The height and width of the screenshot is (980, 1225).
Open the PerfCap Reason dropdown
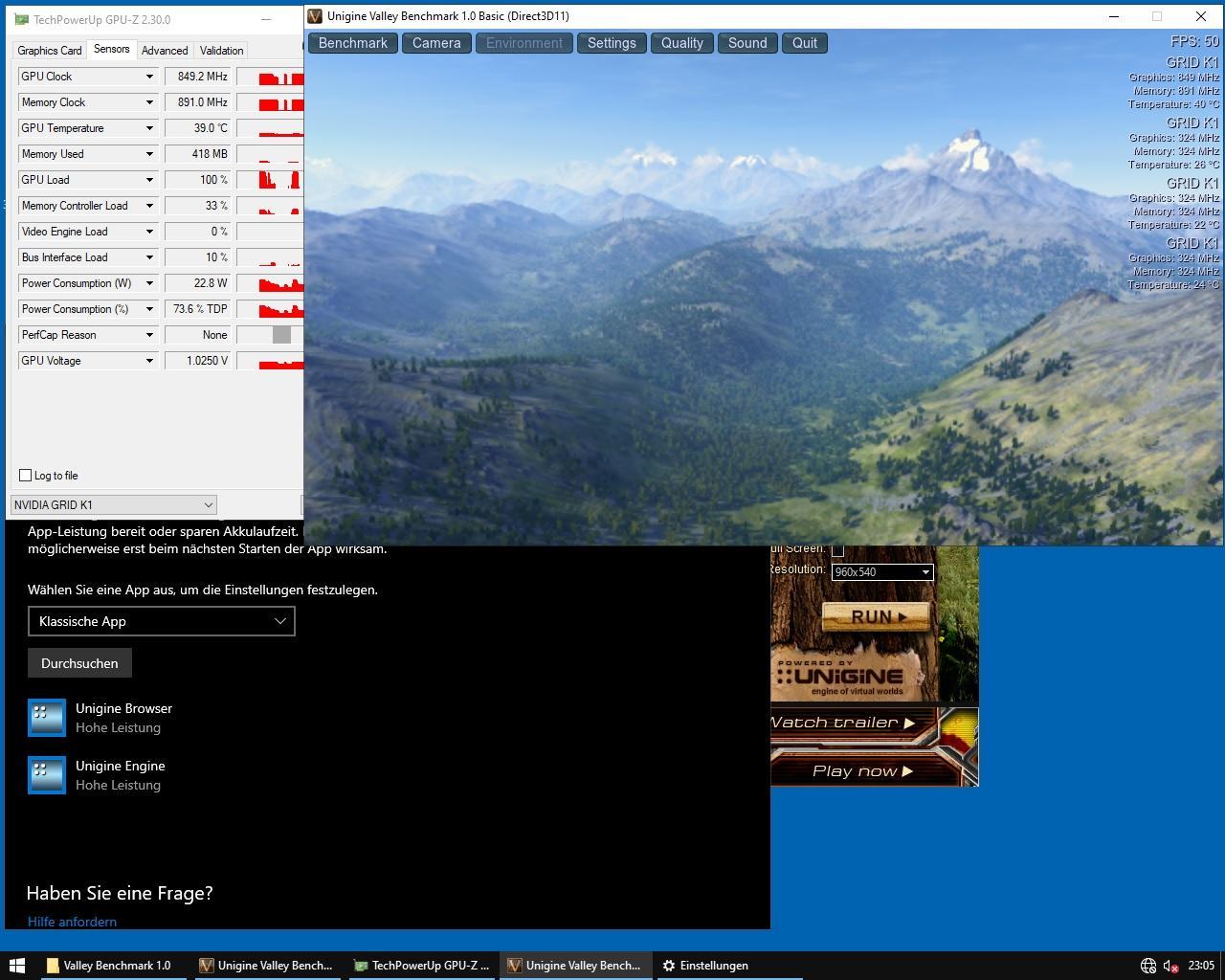(x=149, y=335)
